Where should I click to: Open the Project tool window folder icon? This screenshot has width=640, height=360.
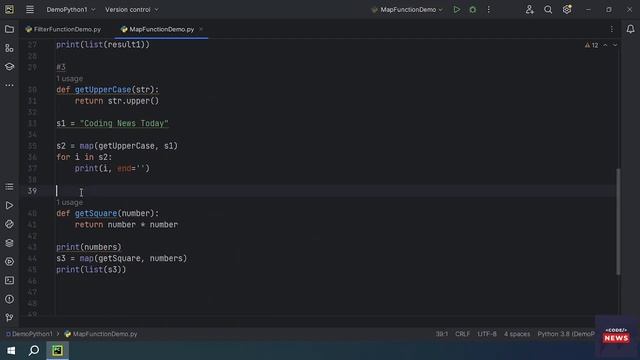pos(9,29)
